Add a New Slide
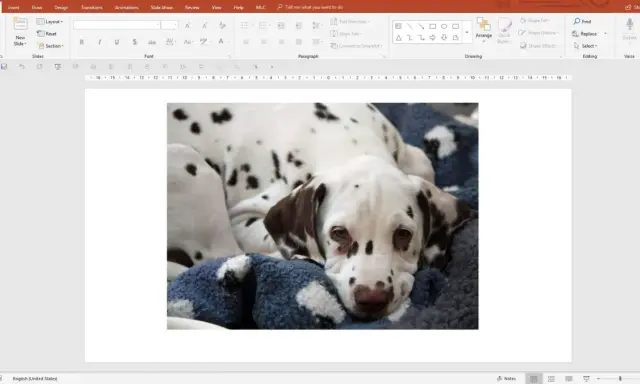The height and width of the screenshot is (384, 640). click(x=20, y=32)
